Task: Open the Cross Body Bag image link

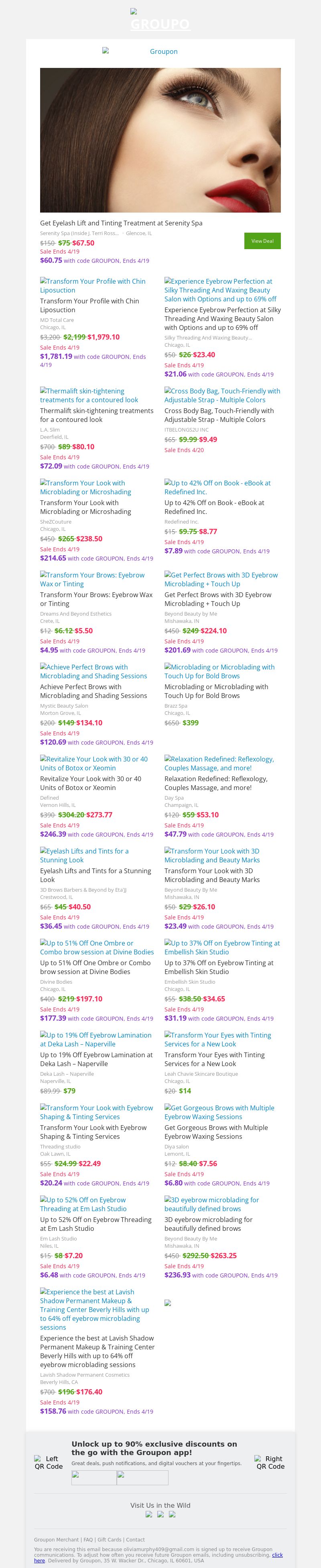Action: coord(222,396)
